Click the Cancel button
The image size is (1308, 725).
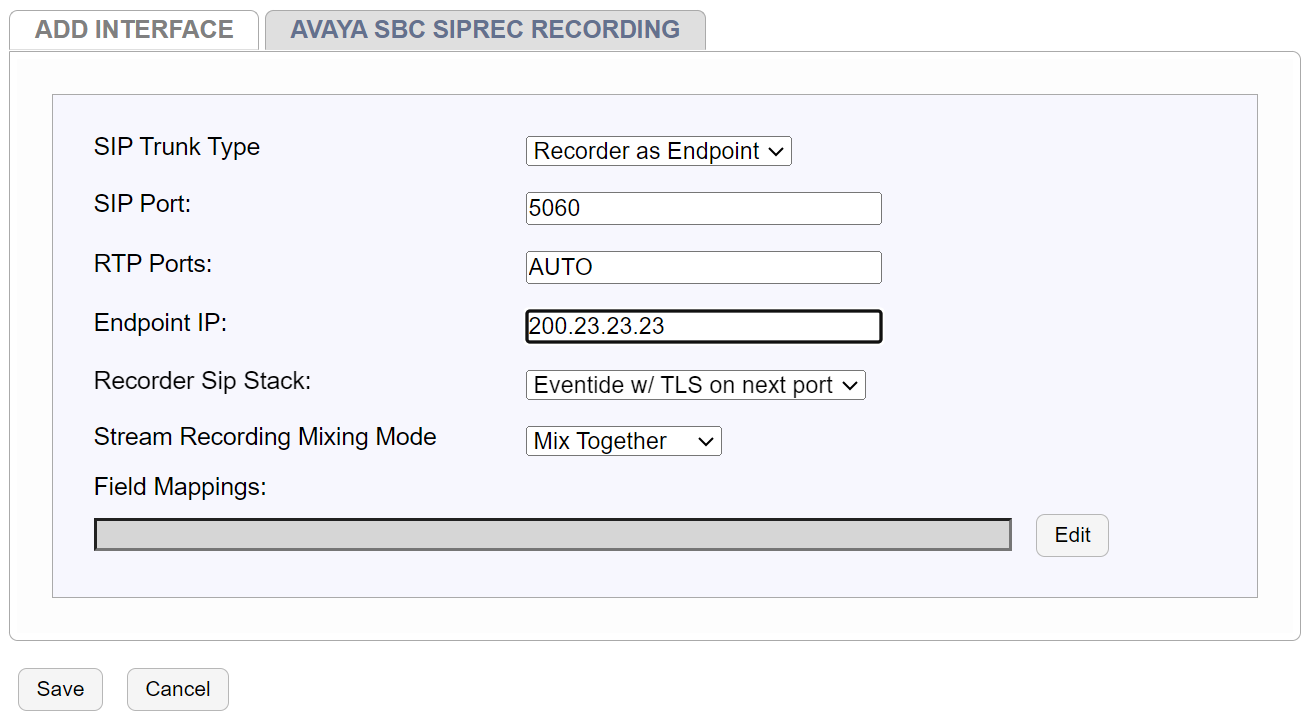pos(177,689)
